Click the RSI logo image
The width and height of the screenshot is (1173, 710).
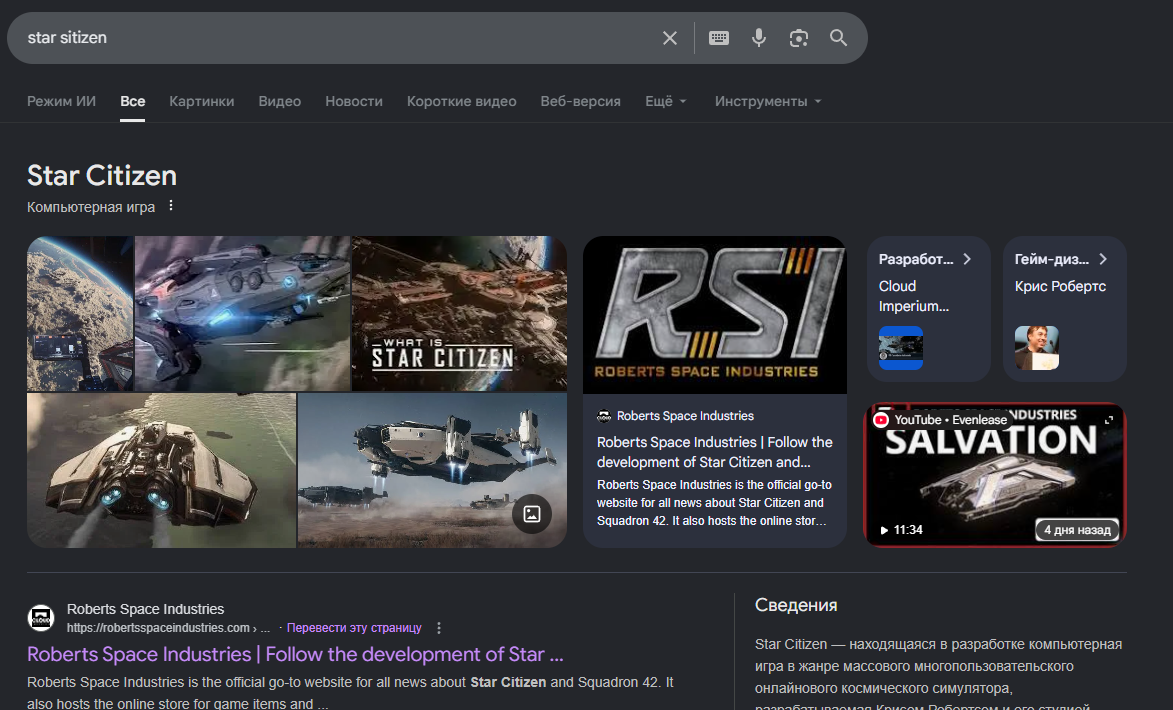click(714, 315)
